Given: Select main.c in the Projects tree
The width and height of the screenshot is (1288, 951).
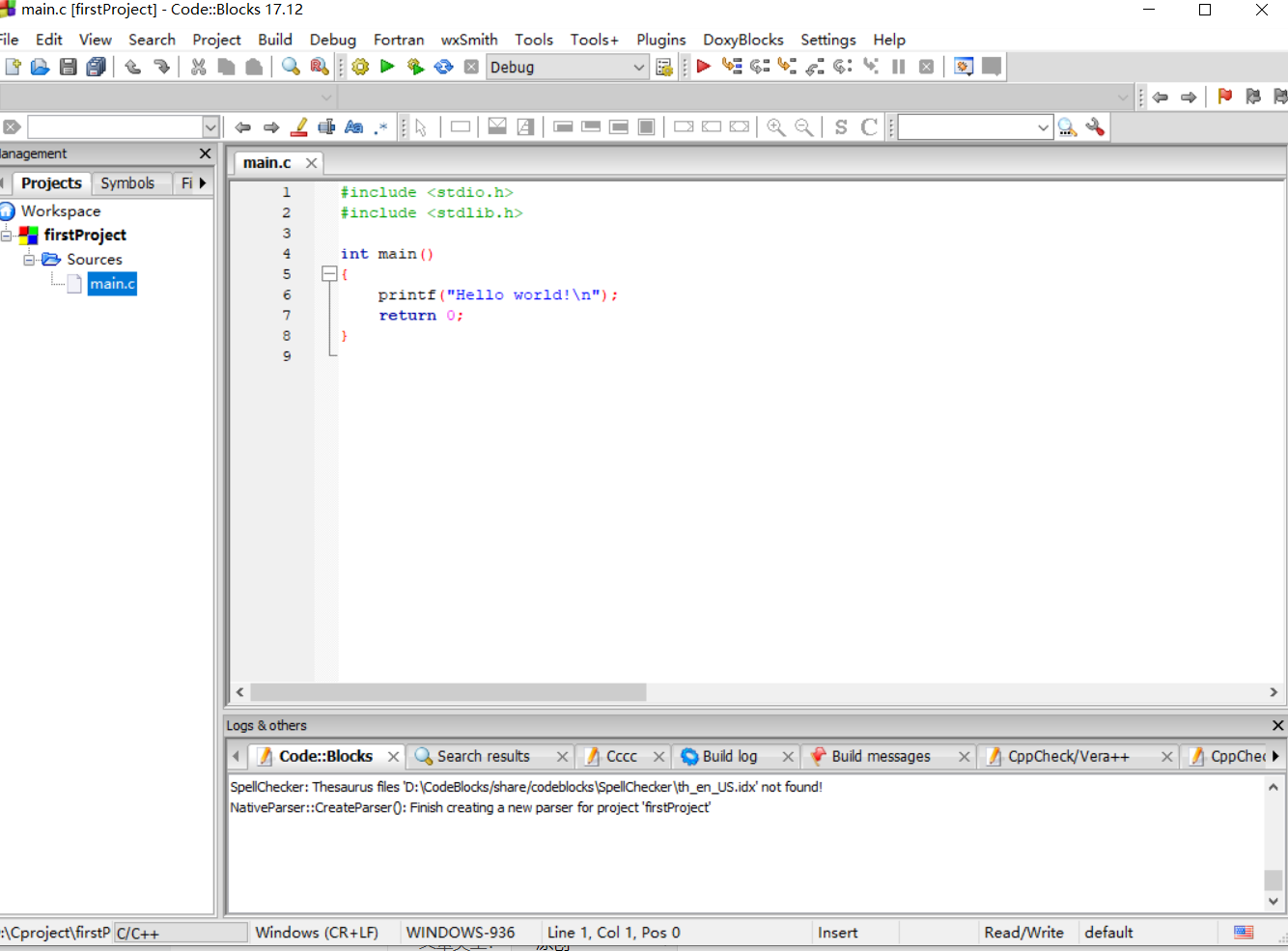Looking at the screenshot, I should pos(111,284).
